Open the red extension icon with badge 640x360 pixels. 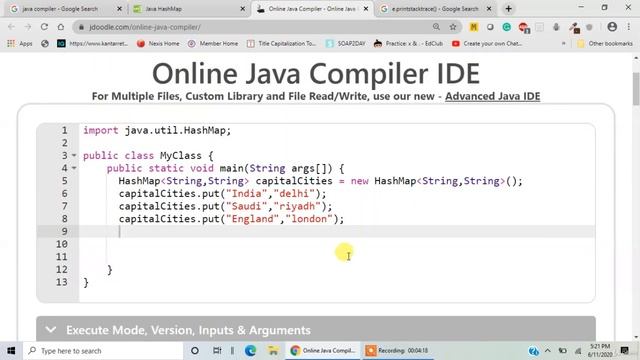pyautogui.click(x=524, y=27)
